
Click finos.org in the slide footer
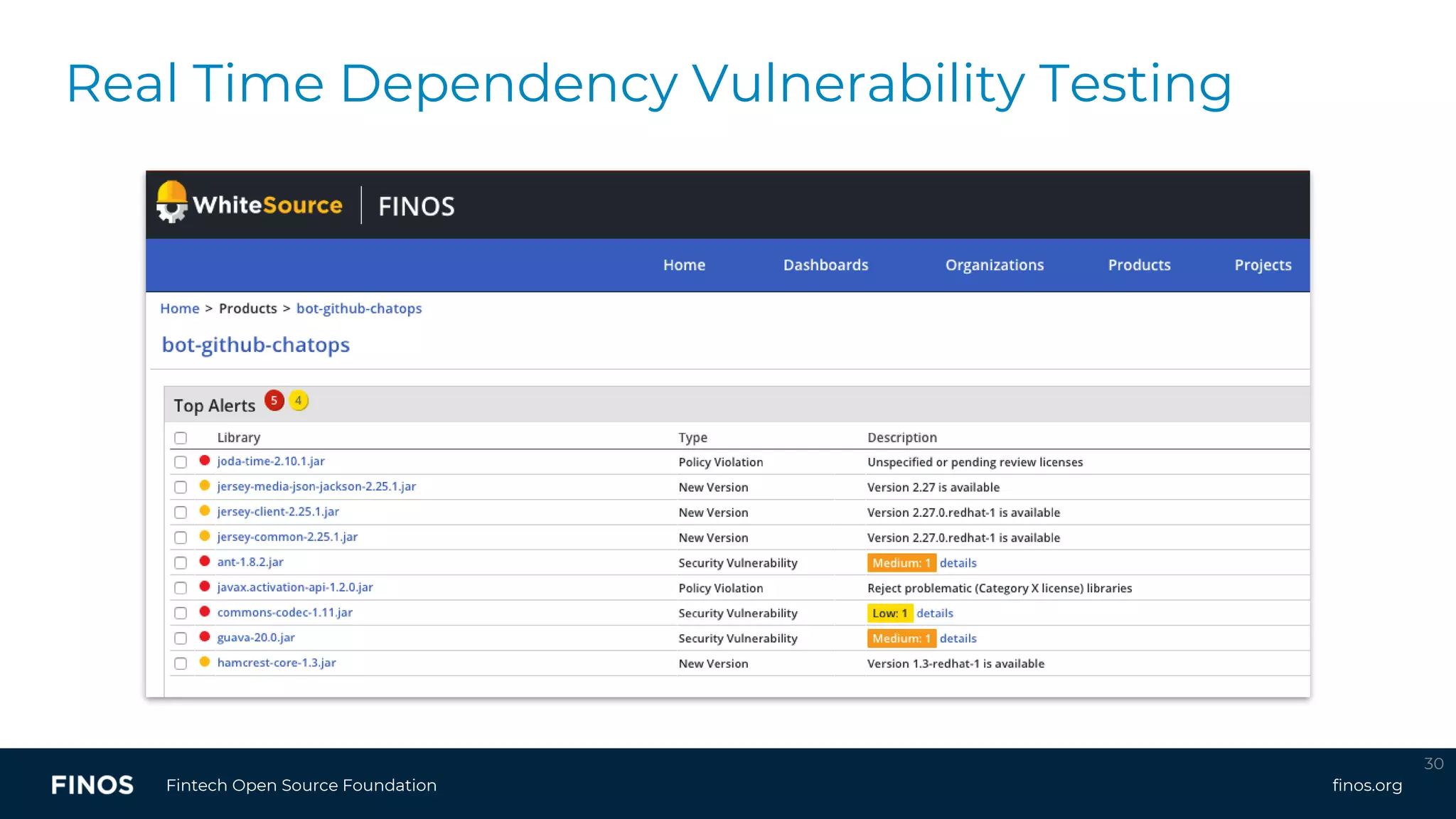tap(1367, 785)
